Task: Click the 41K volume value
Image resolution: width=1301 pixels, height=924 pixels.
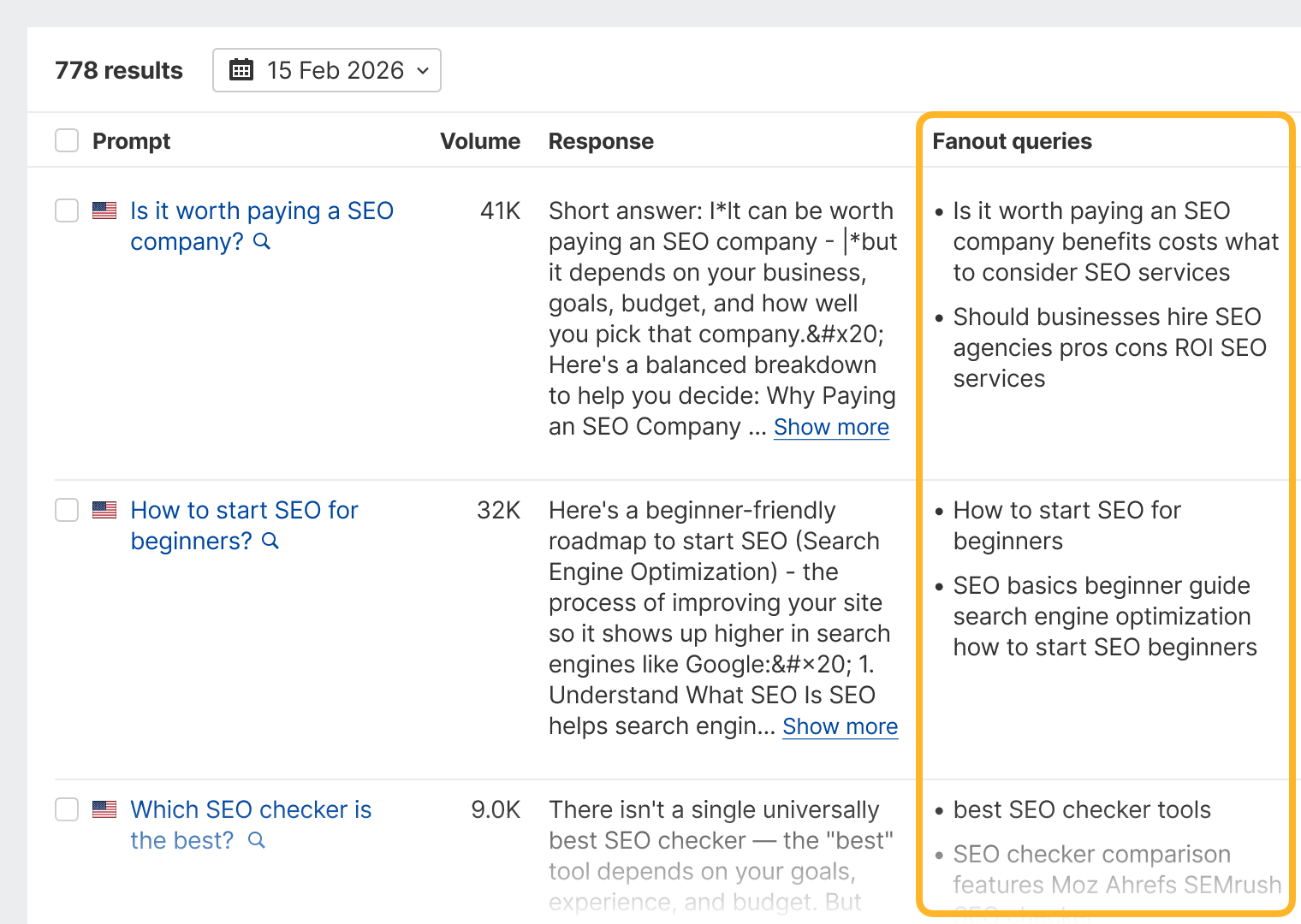Action: 500,210
